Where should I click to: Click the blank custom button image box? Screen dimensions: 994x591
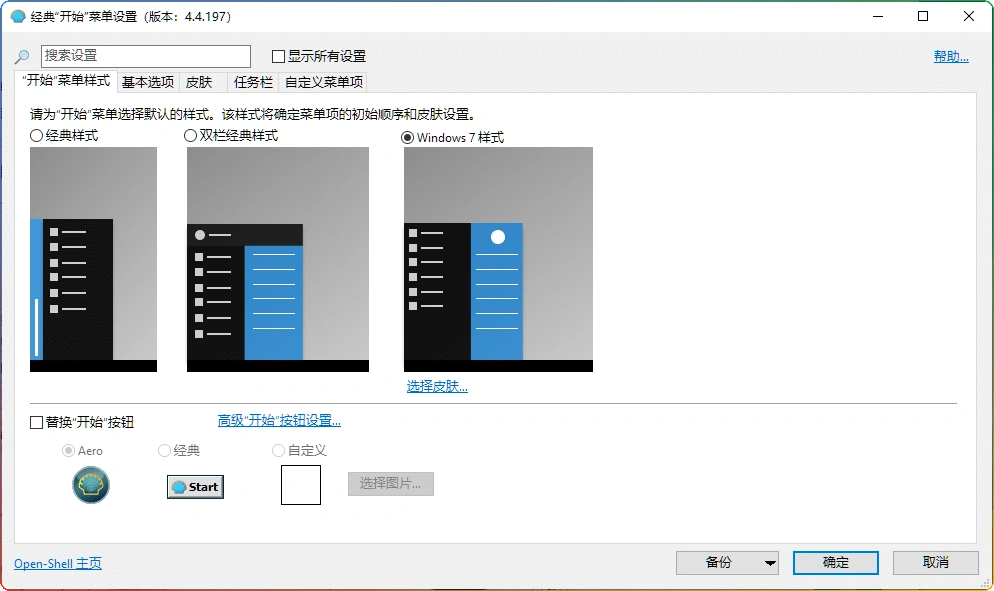pos(301,485)
